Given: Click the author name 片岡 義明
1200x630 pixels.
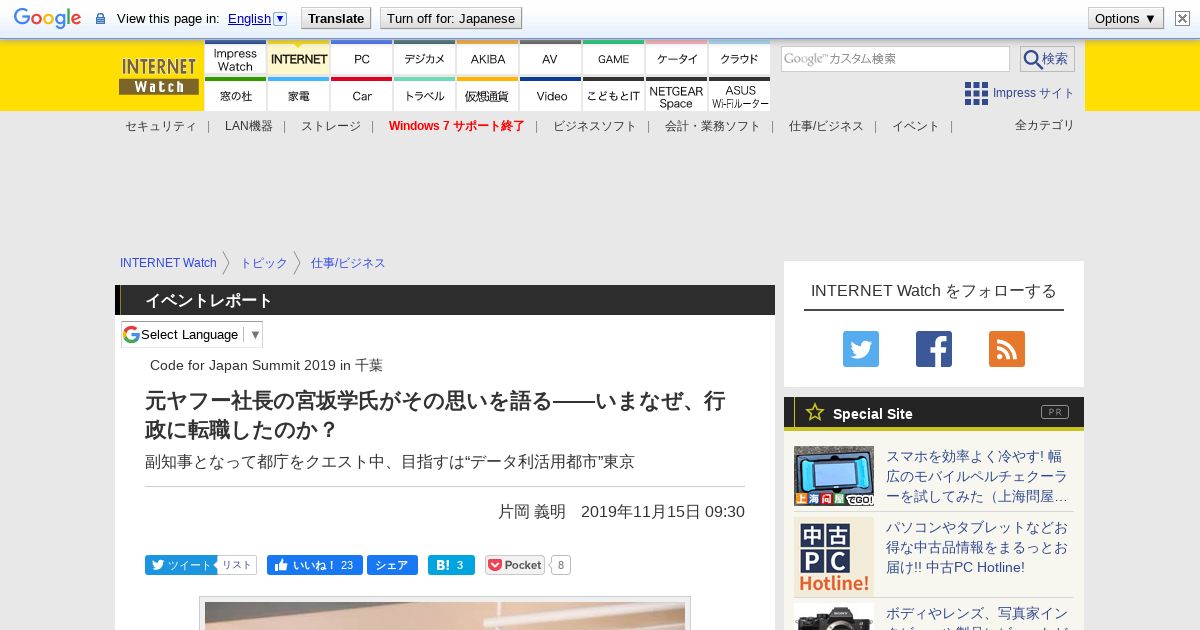Looking at the screenshot, I should point(532,511).
